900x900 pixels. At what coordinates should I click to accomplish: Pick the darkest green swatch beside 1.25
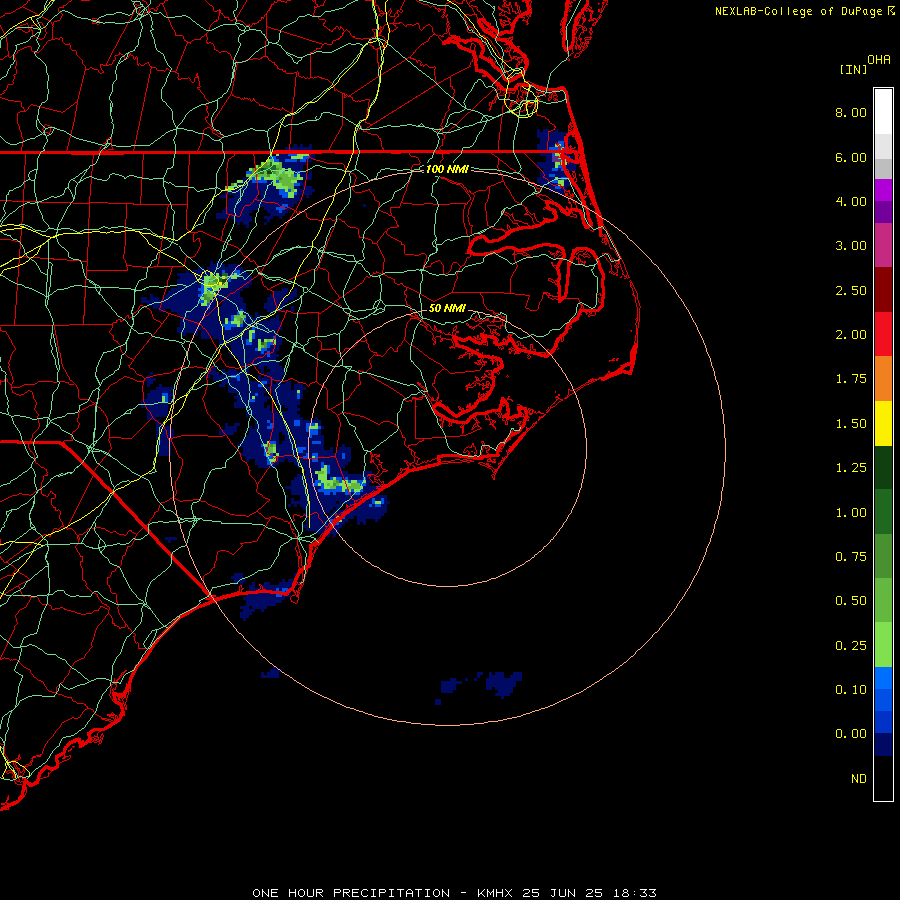pyautogui.click(x=883, y=468)
